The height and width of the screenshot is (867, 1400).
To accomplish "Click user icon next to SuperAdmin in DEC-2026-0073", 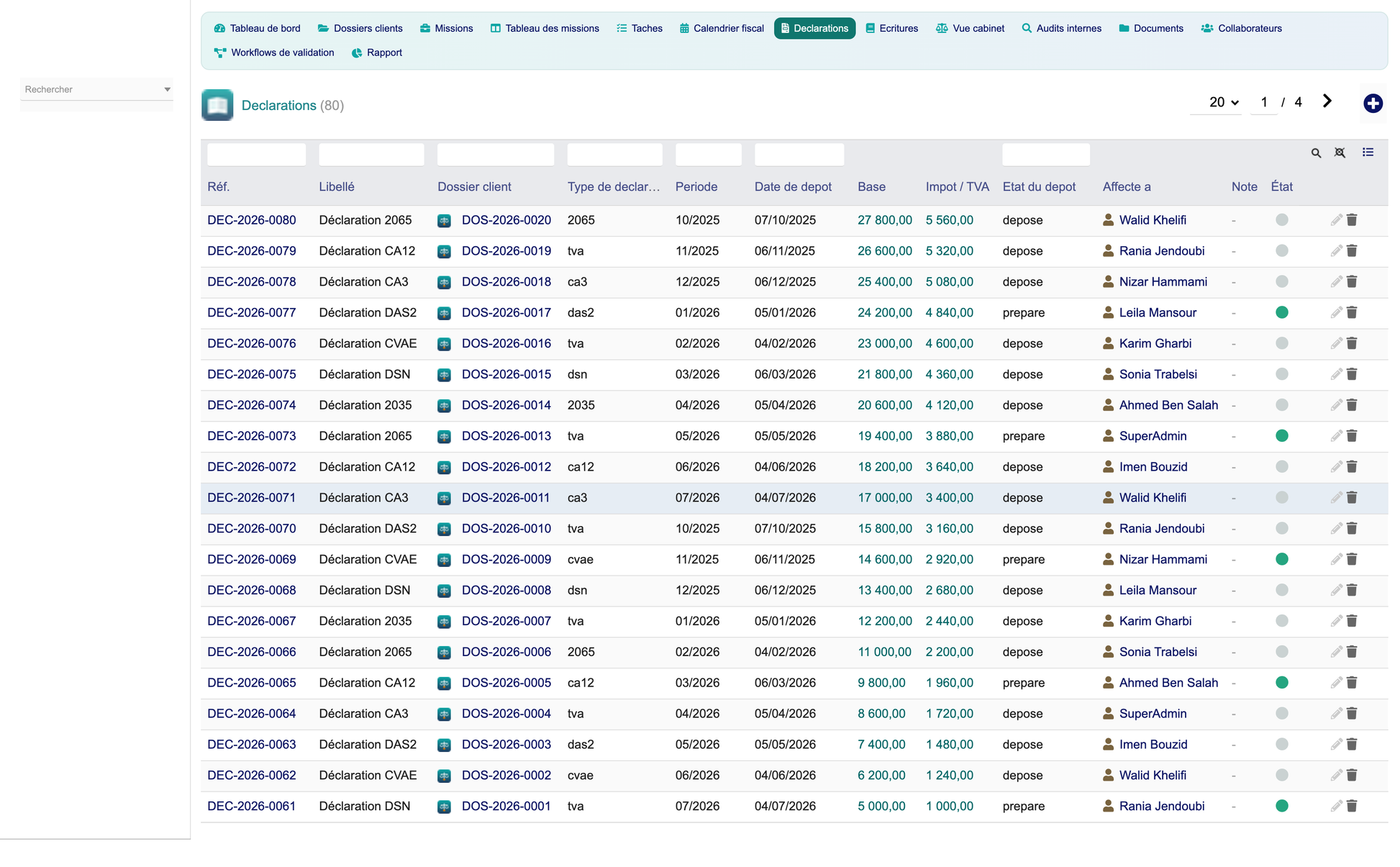I will [1108, 436].
